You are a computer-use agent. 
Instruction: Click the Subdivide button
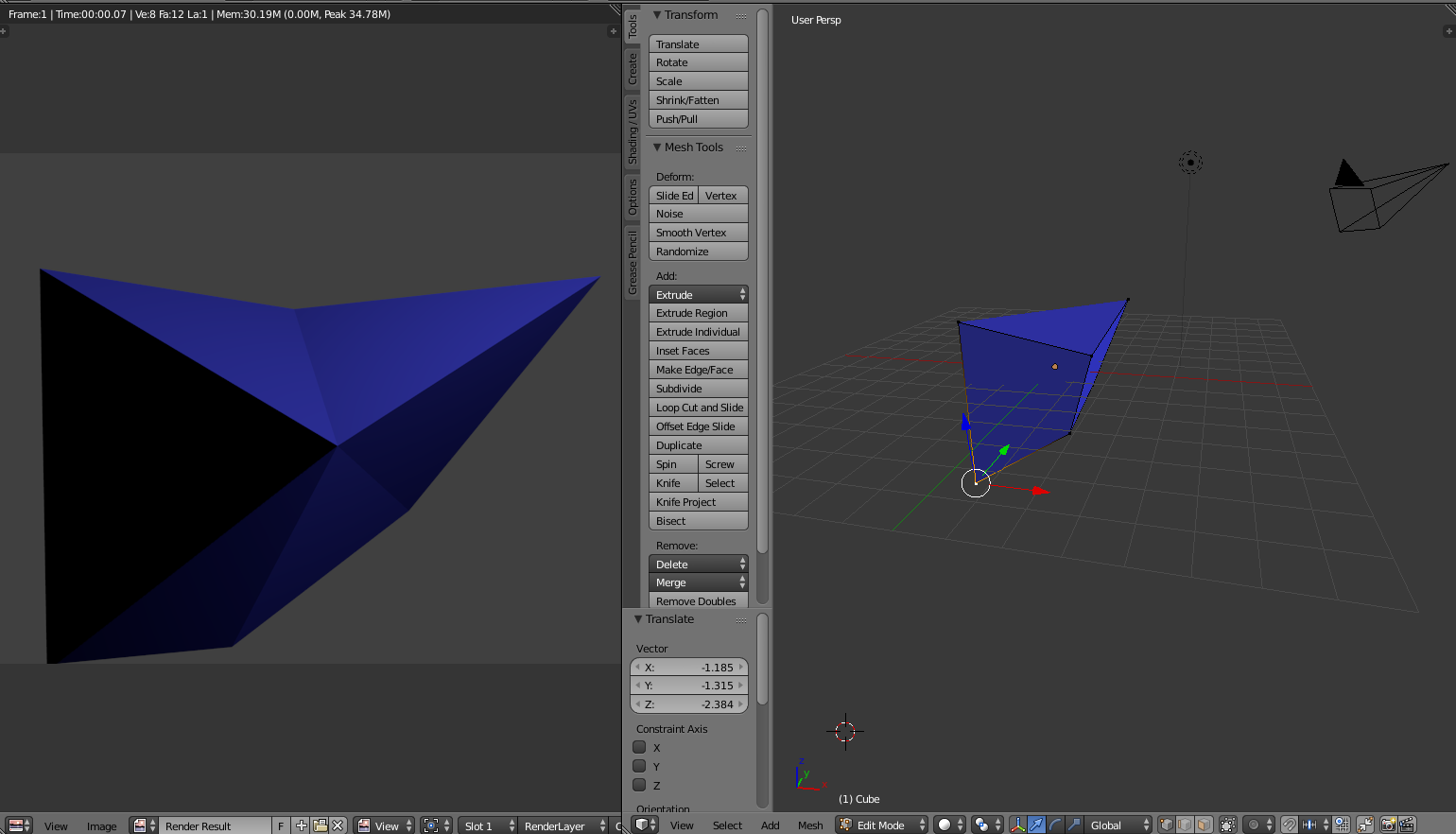coord(698,389)
